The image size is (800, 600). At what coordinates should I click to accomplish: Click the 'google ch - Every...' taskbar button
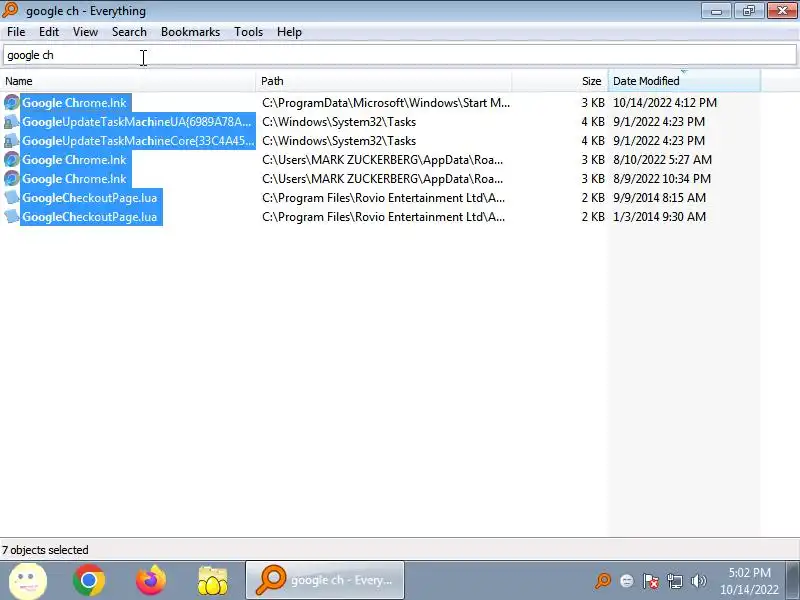(x=325, y=581)
